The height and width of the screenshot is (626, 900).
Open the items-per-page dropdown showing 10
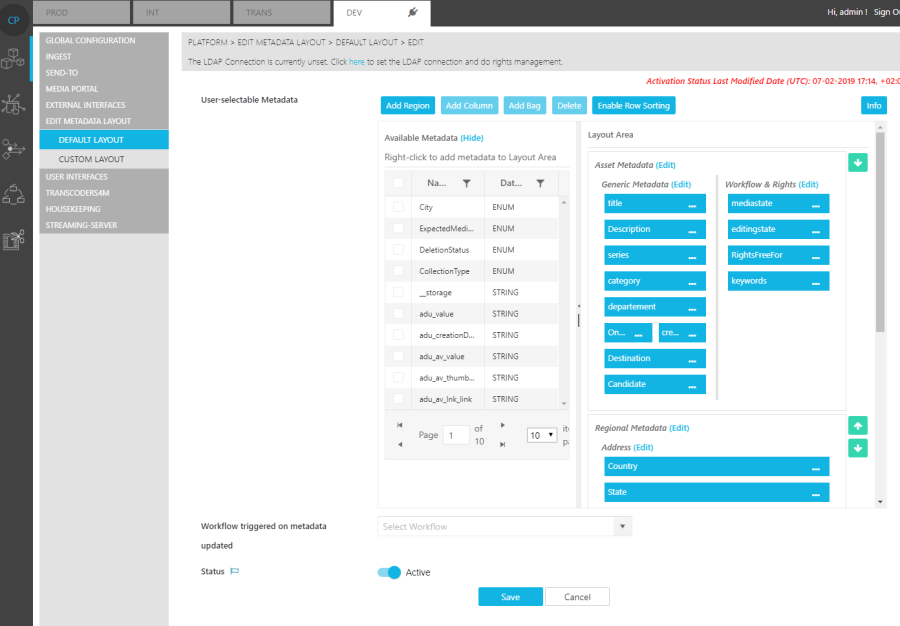click(541, 436)
